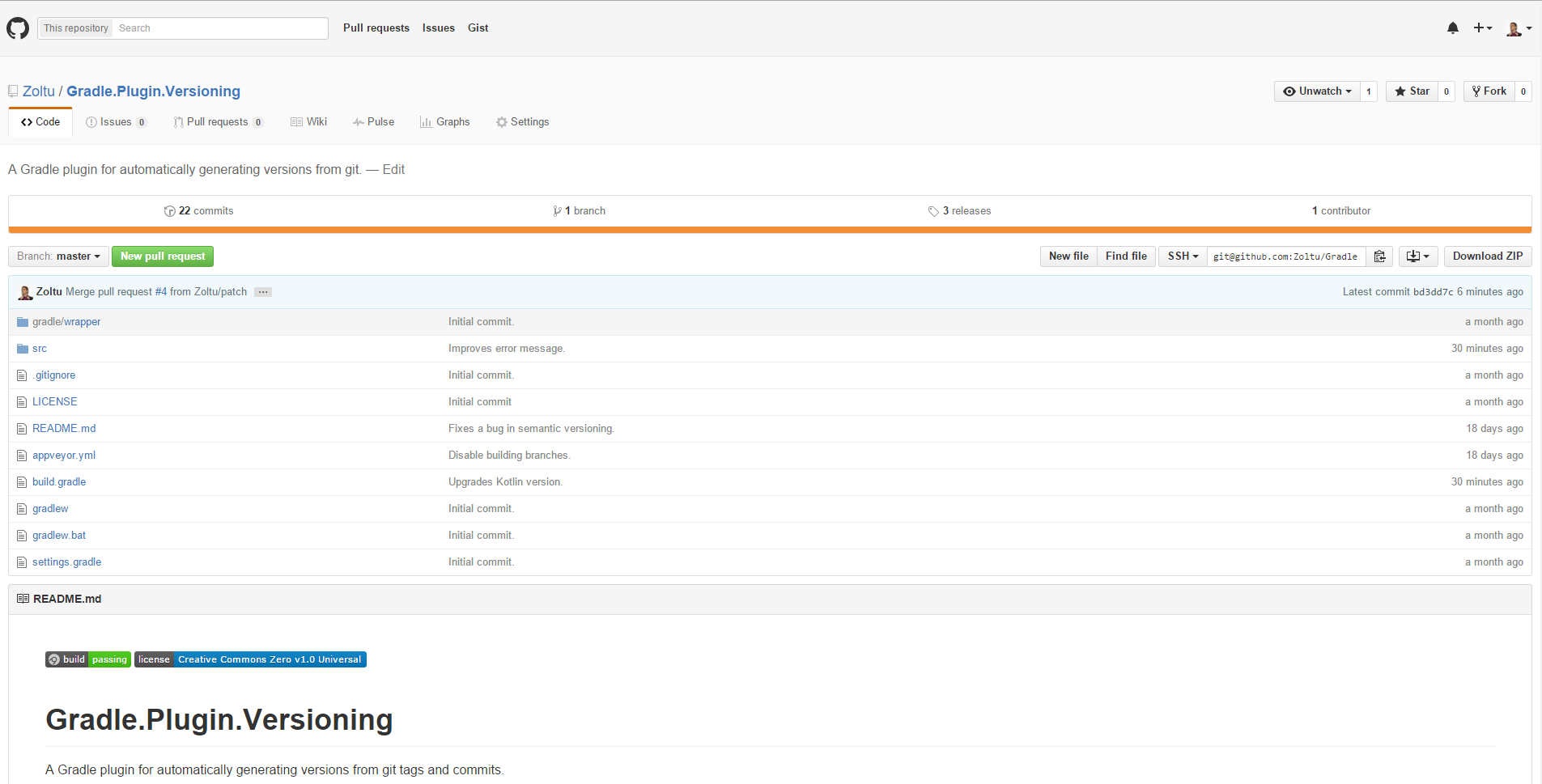This screenshot has height=784, width=1542.
Task: Open the appveyor.yml file
Action: [64, 456]
